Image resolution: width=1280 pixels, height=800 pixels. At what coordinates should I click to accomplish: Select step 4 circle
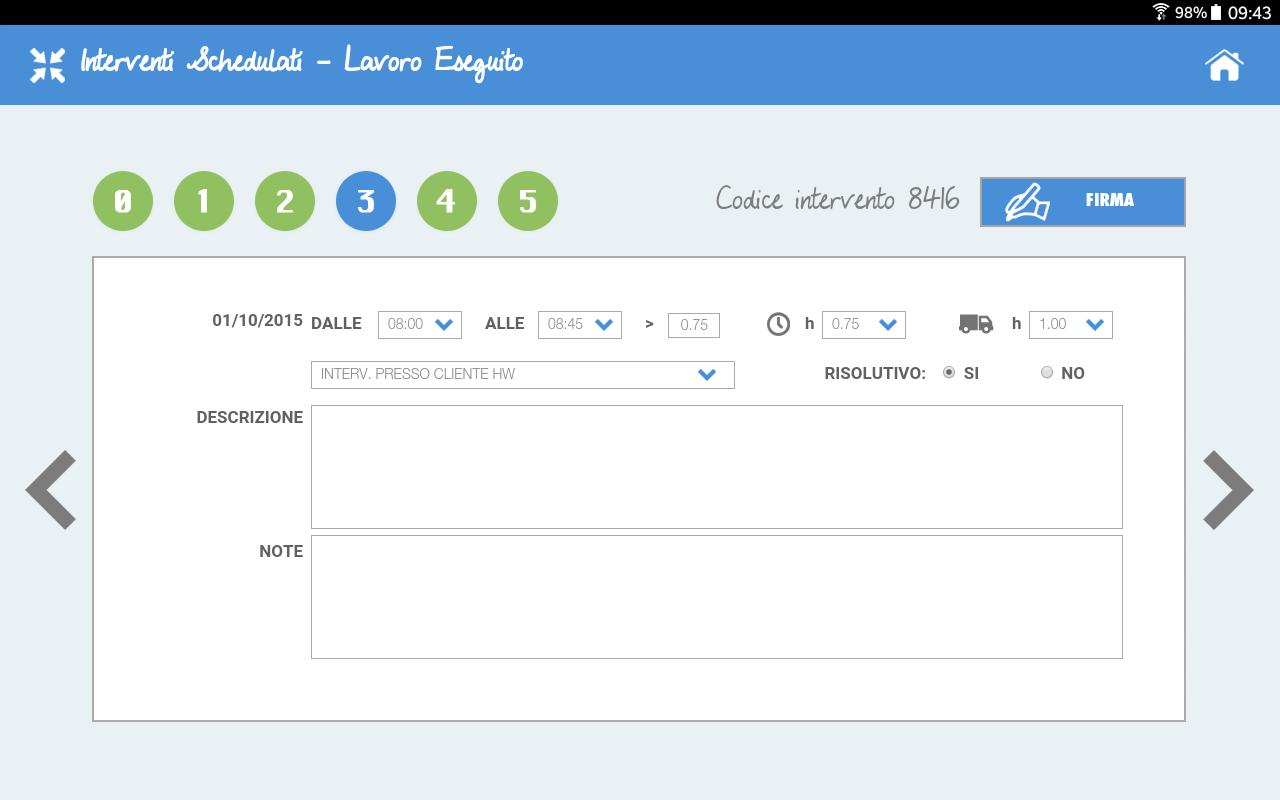pos(447,201)
